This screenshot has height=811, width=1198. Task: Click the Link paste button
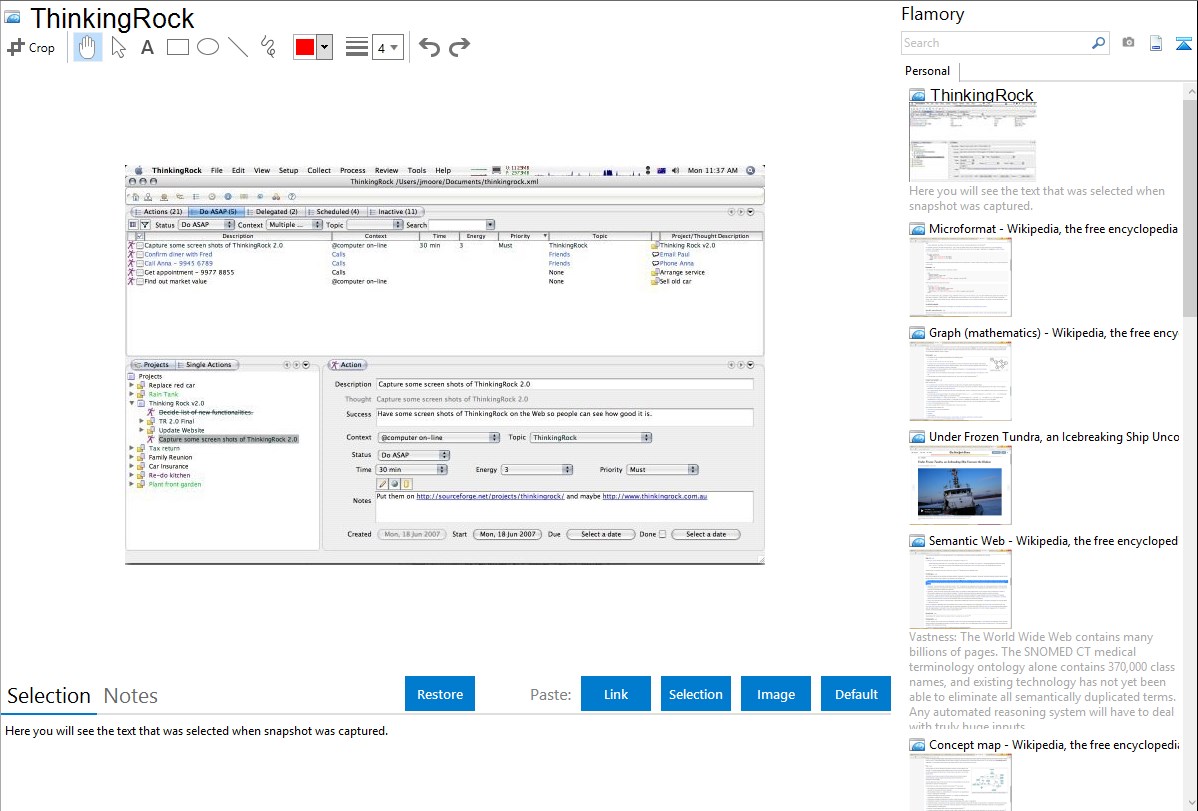[616, 694]
